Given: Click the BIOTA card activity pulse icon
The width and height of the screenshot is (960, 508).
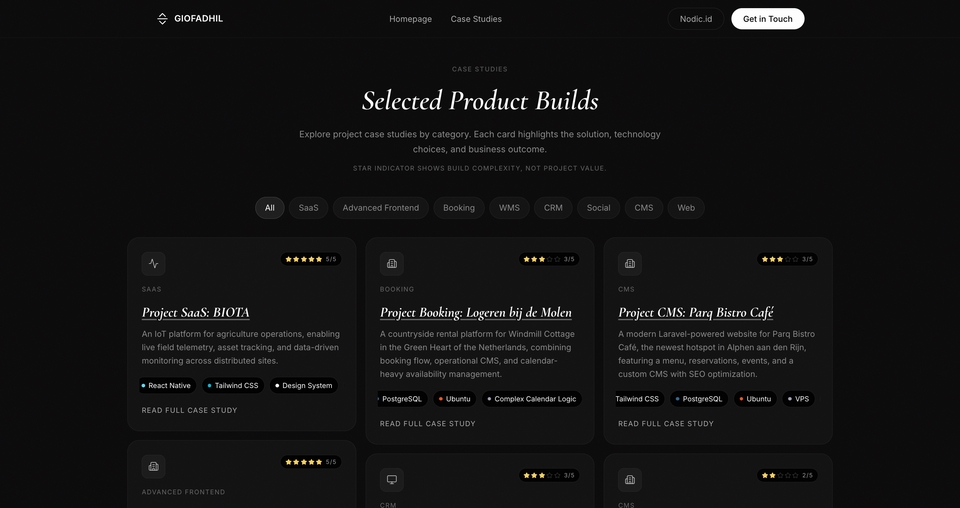Looking at the screenshot, I should click(x=153, y=264).
